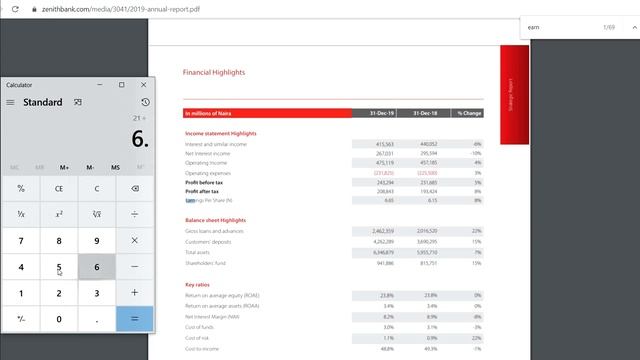Click the red Strategic Report side tab
Image resolution: width=640 pixels, height=360 pixels.
tap(514, 95)
